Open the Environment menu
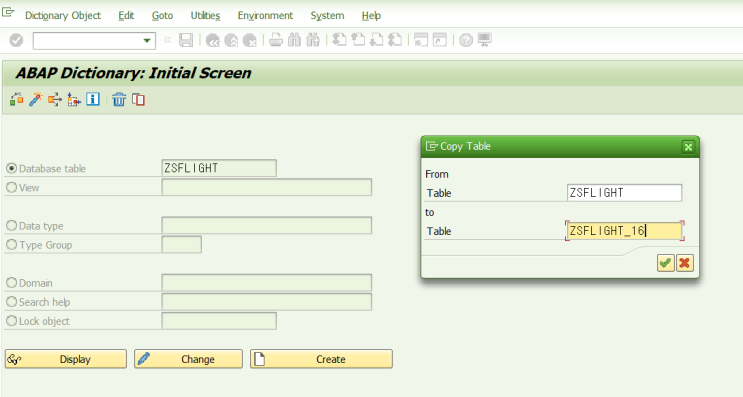This screenshot has width=743, height=397. click(265, 16)
